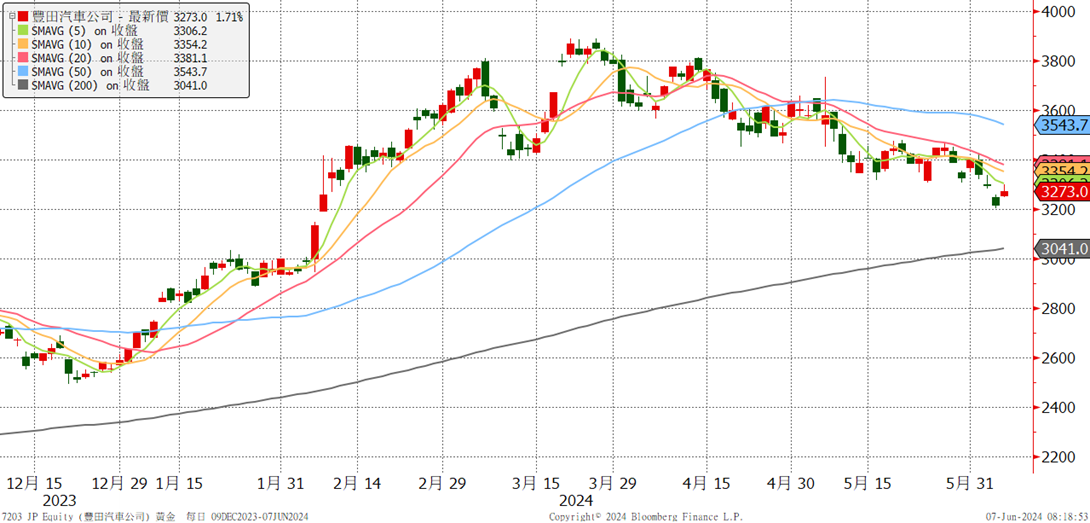1090x523 pixels.
Task: Select the SMAVG (20) on 收盤 legend label
Action: point(90,57)
